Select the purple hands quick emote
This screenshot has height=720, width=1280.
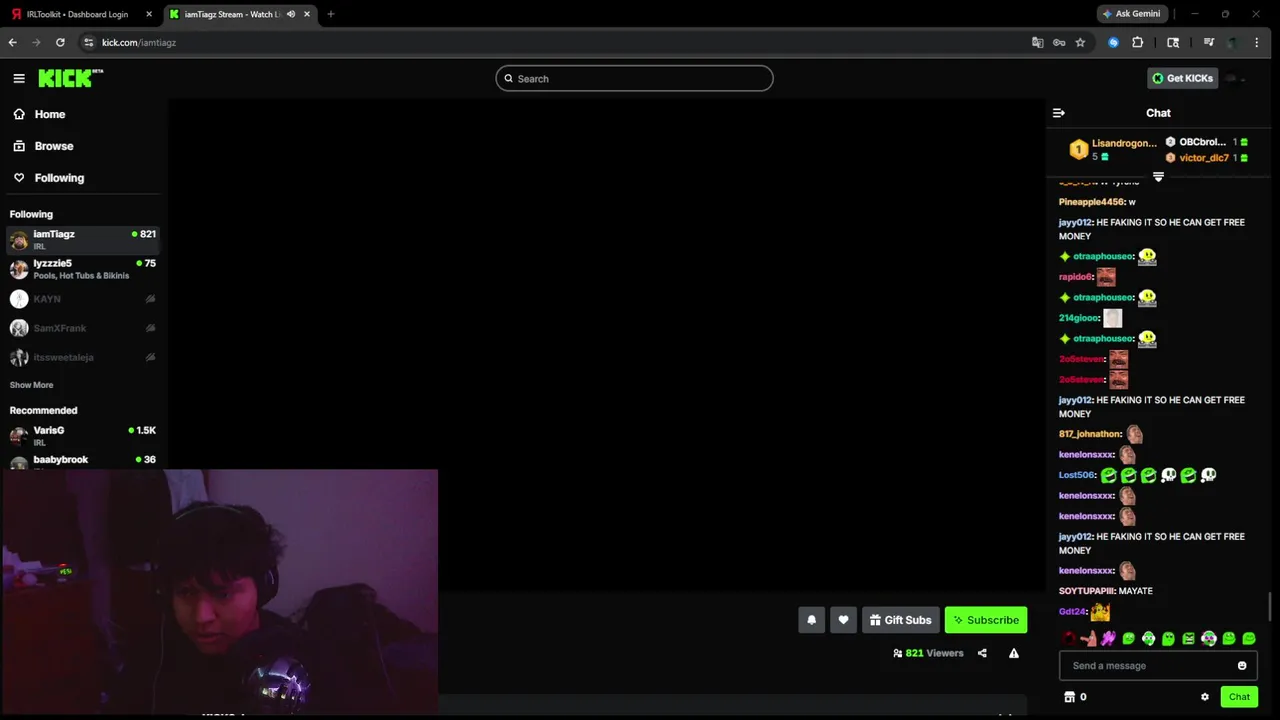click(x=1109, y=638)
